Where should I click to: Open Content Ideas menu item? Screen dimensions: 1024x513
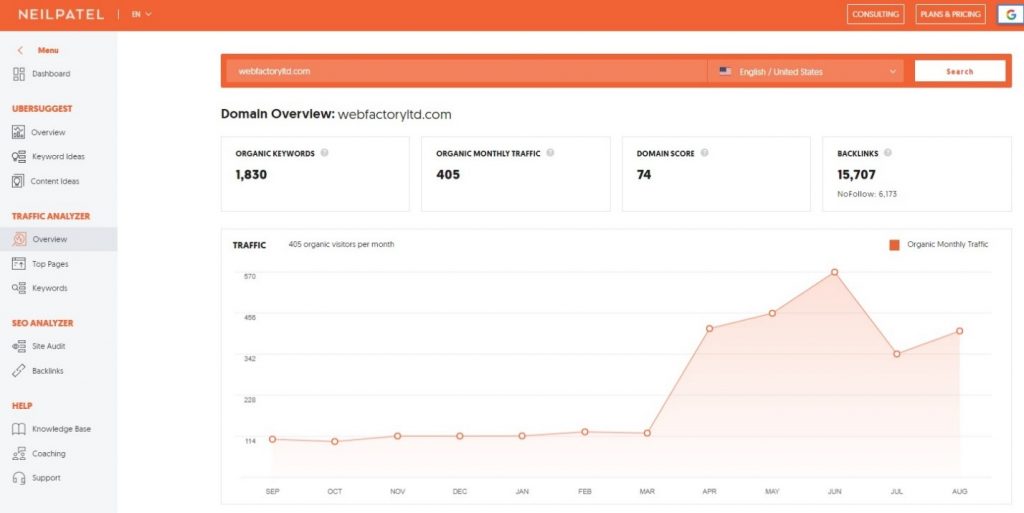tap(55, 181)
